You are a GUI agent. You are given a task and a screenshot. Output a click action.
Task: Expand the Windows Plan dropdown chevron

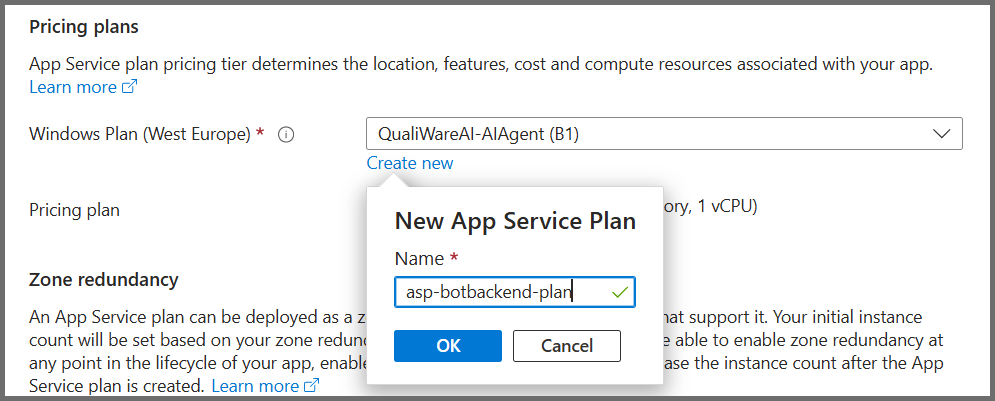tap(940, 134)
